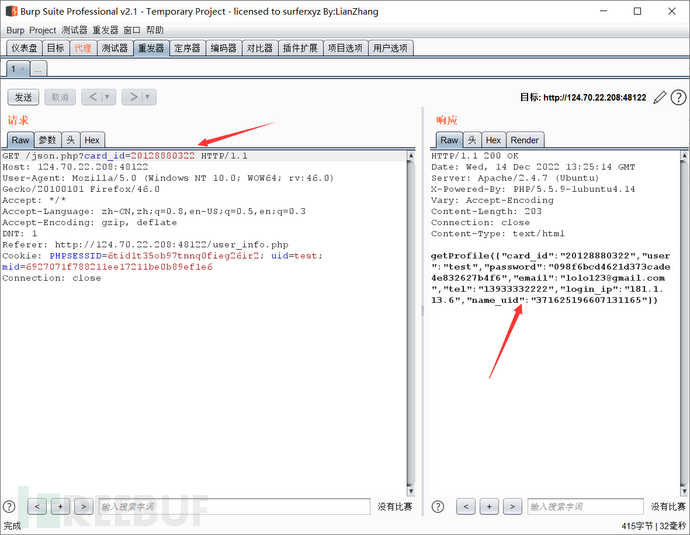Switch to the 定序器 tab

click(x=187, y=48)
